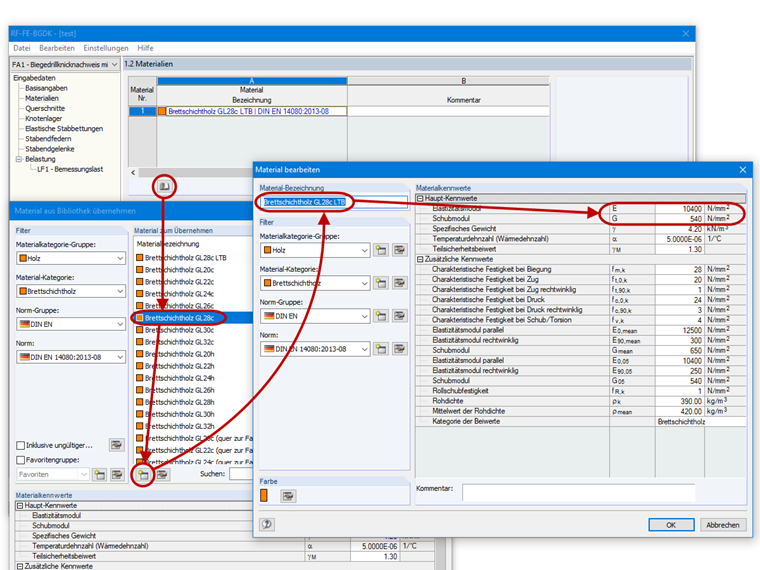
Task: Edit the Norm in Material bearbeiten dialog
Action: (x=399, y=349)
